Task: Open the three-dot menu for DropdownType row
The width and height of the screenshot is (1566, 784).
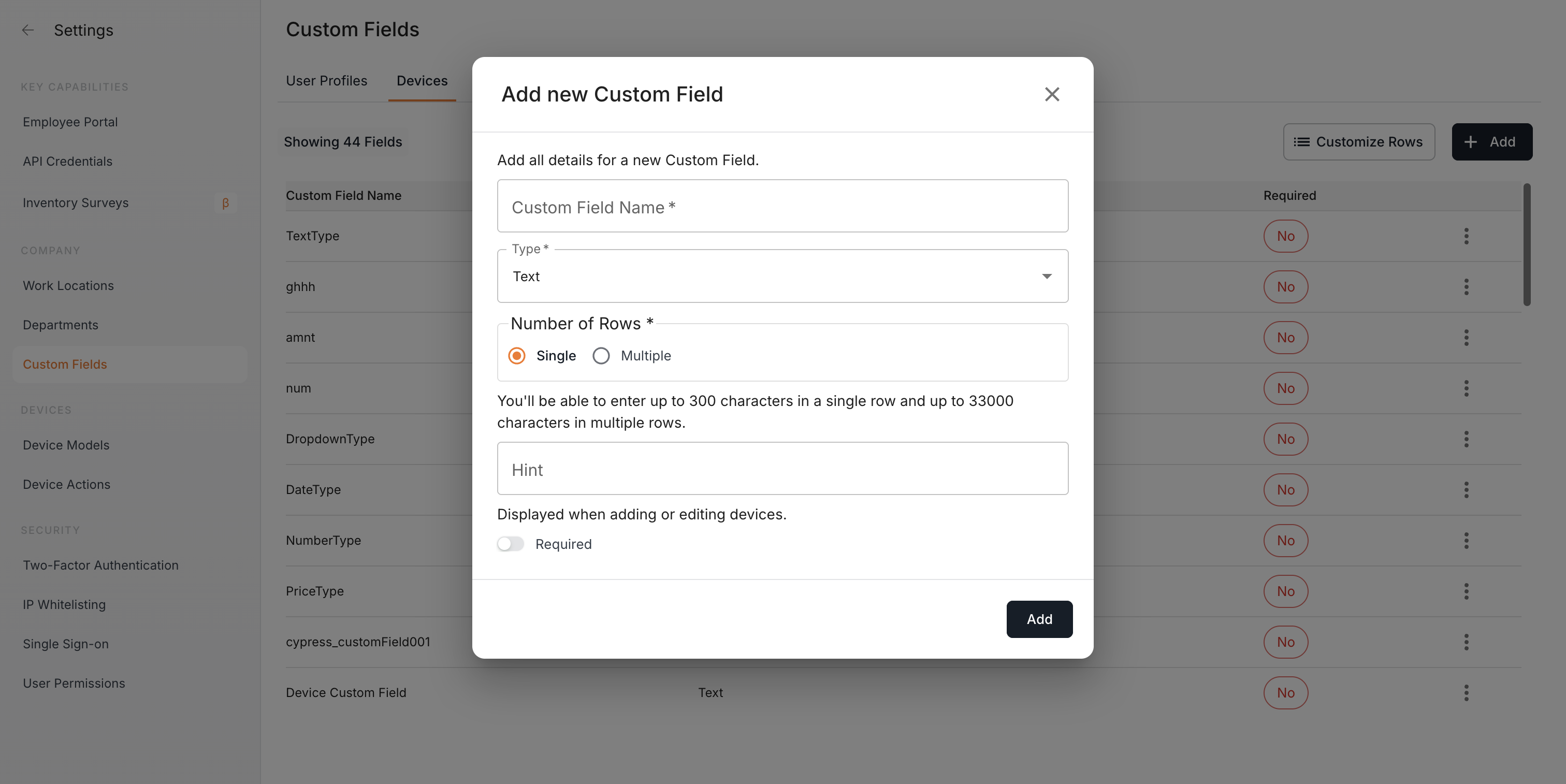Action: 1466,439
